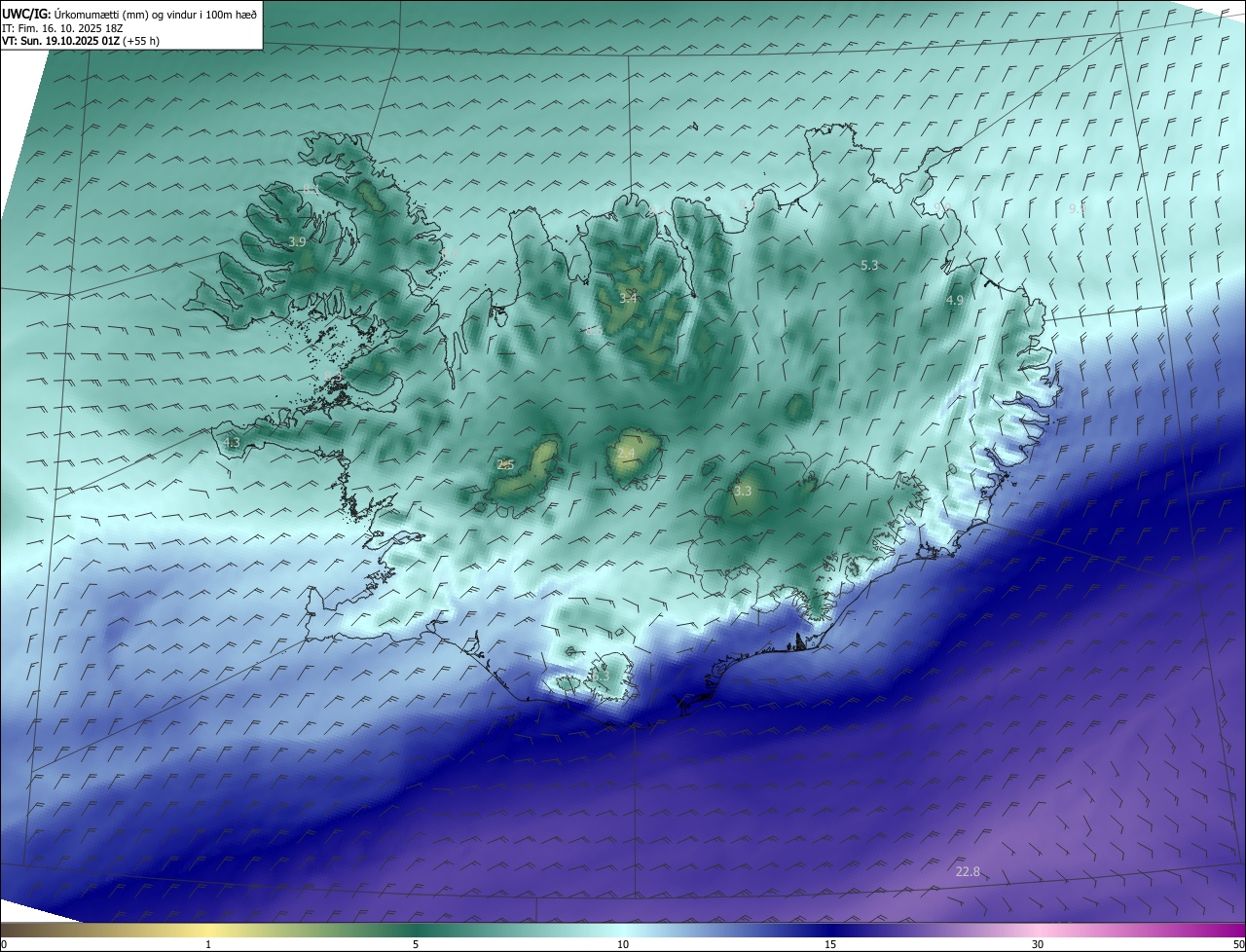Click the map title 'Úrkomumætti (mm) og vindur í 100m hæð'

point(156,13)
